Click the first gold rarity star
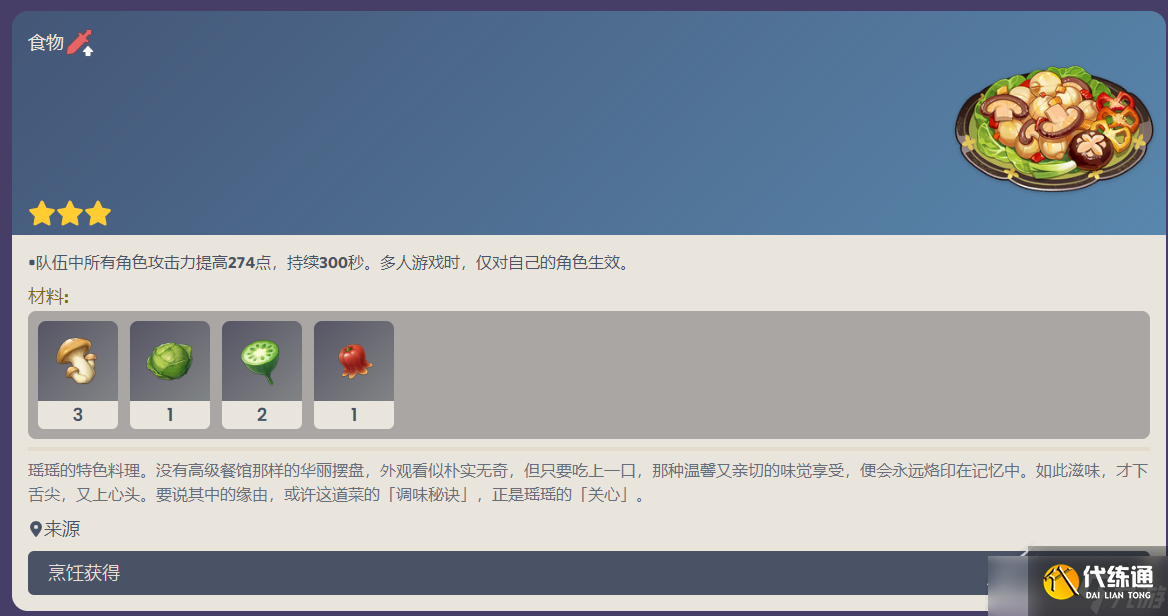Image resolution: width=1168 pixels, height=616 pixels. tap(42, 214)
